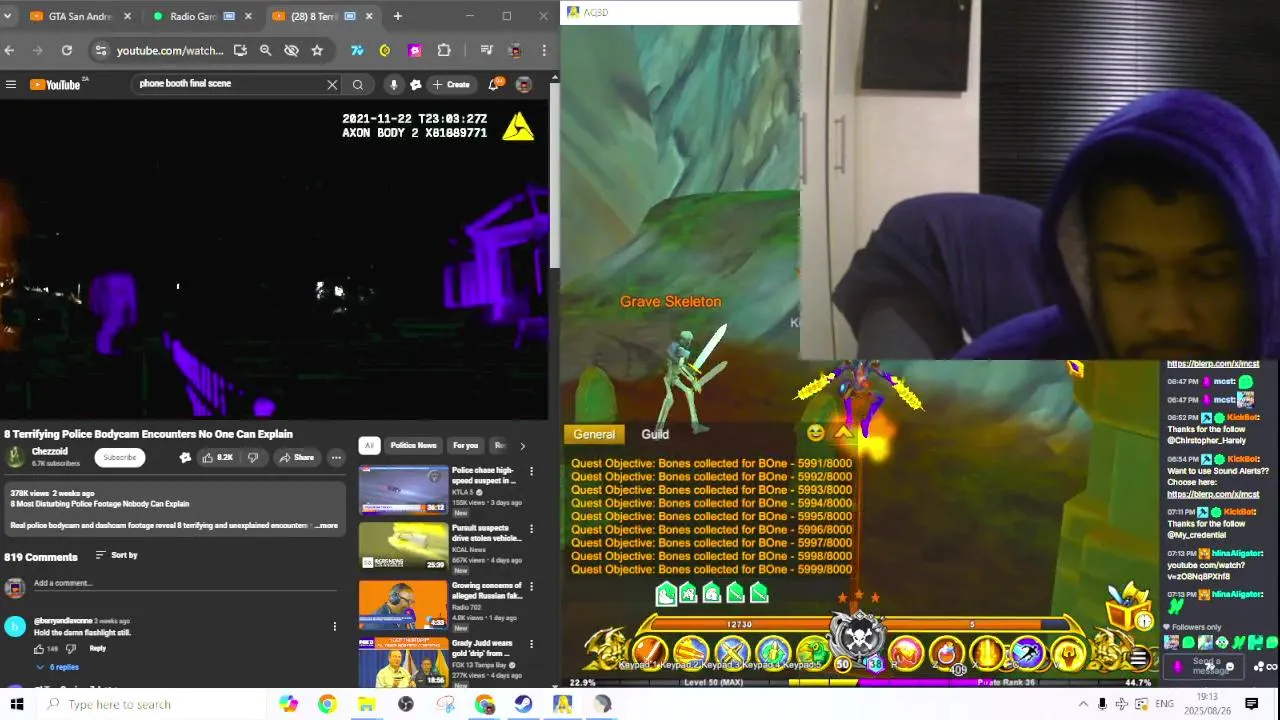Open Steam from the taskbar
The width and height of the screenshot is (1280, 720).
523,704
